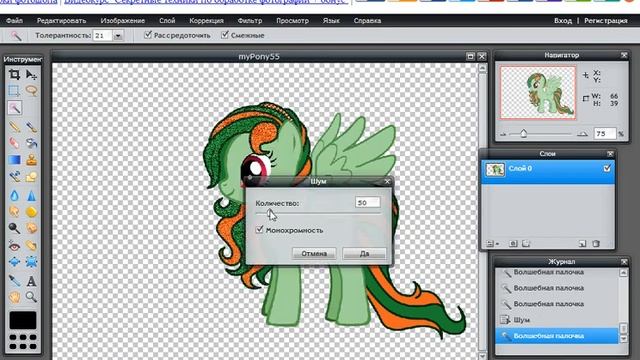Screen dimensions: 640x360
Task: Select the Paint Bucket tool
Action: 31,143
